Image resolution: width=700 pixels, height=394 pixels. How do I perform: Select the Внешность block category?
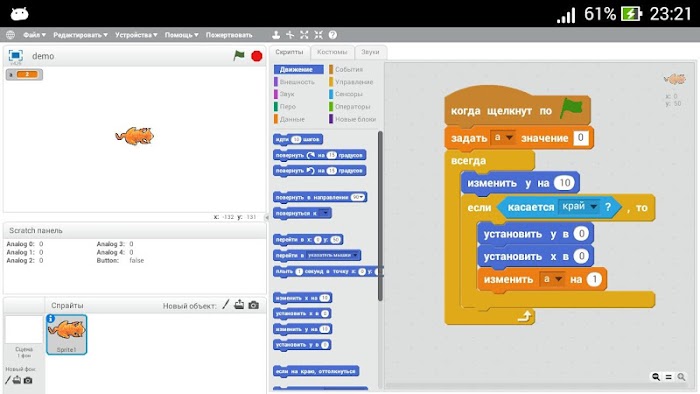coord(295,82)
